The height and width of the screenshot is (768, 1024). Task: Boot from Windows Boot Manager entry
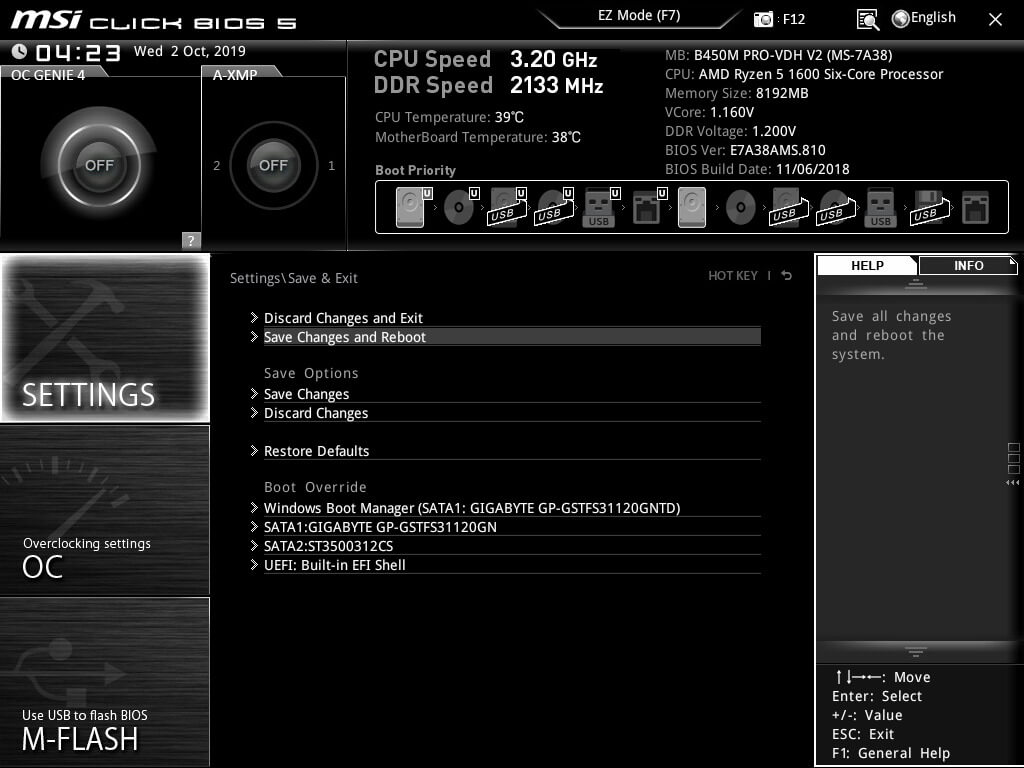[x=505, y=508]
